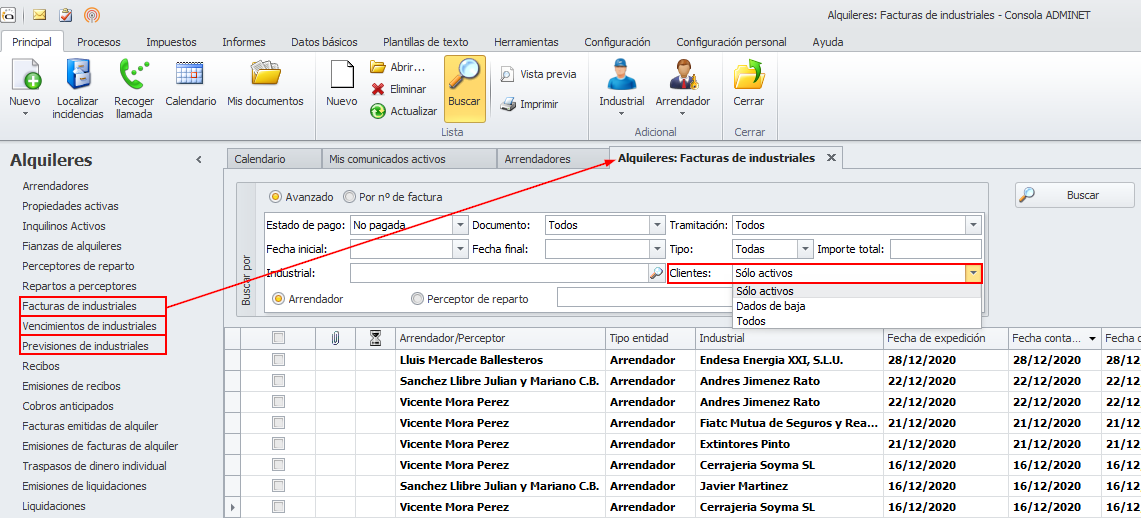Select the Perceptor de reparto radio button

pos(417,298)
